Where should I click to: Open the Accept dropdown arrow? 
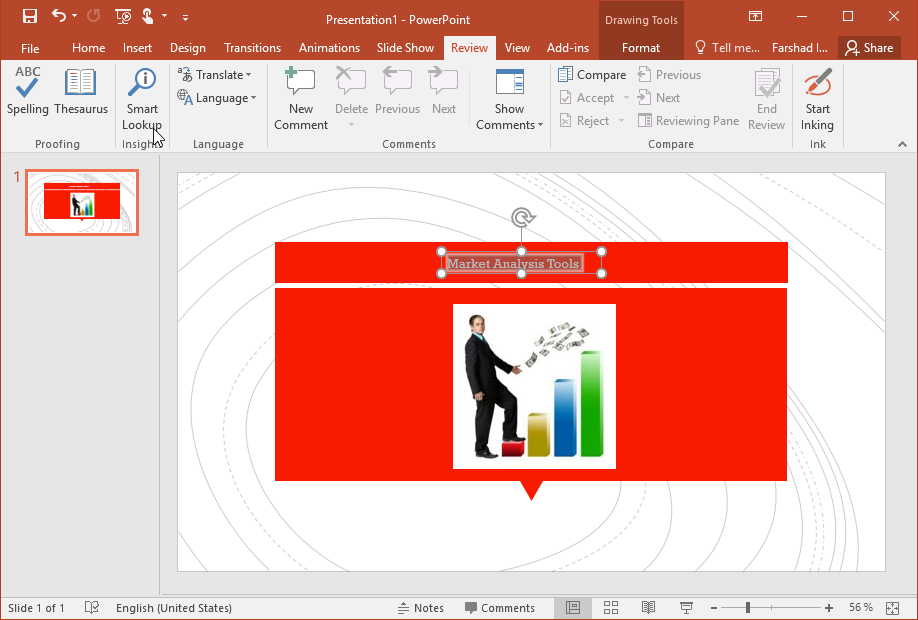(x=625, y=98)
